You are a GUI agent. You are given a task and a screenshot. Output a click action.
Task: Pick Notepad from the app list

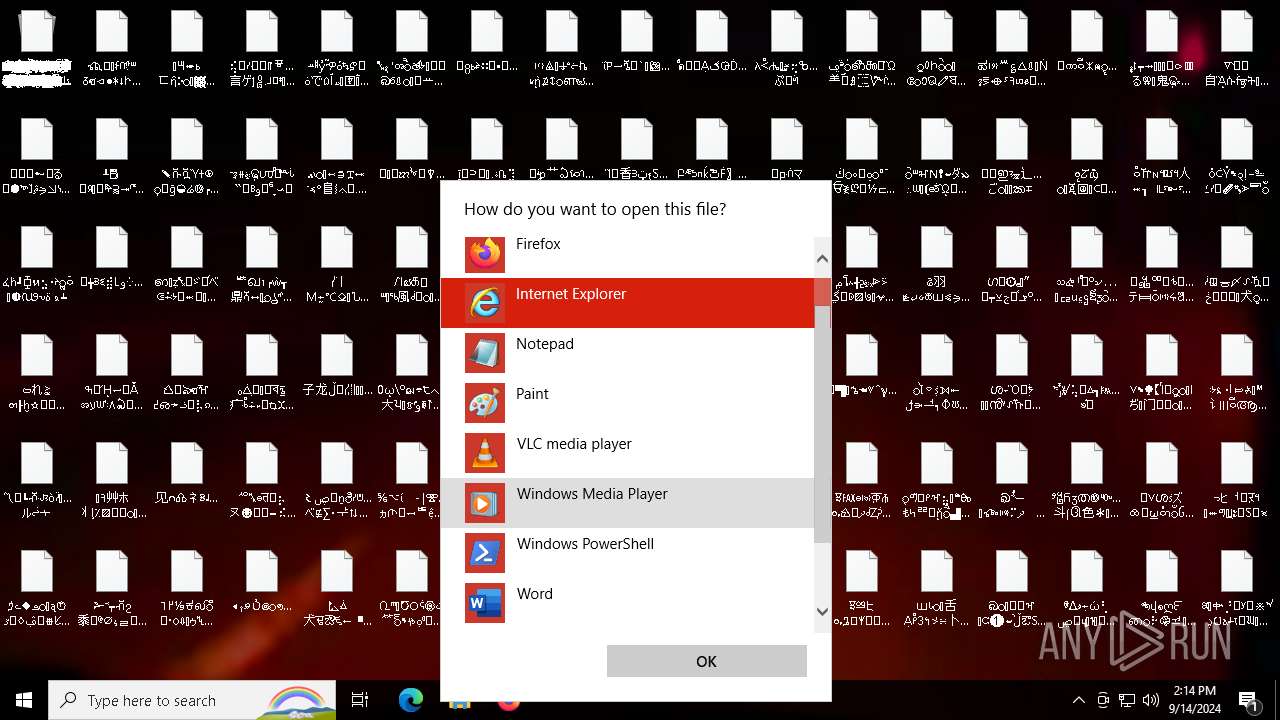[x=627, y=353]
